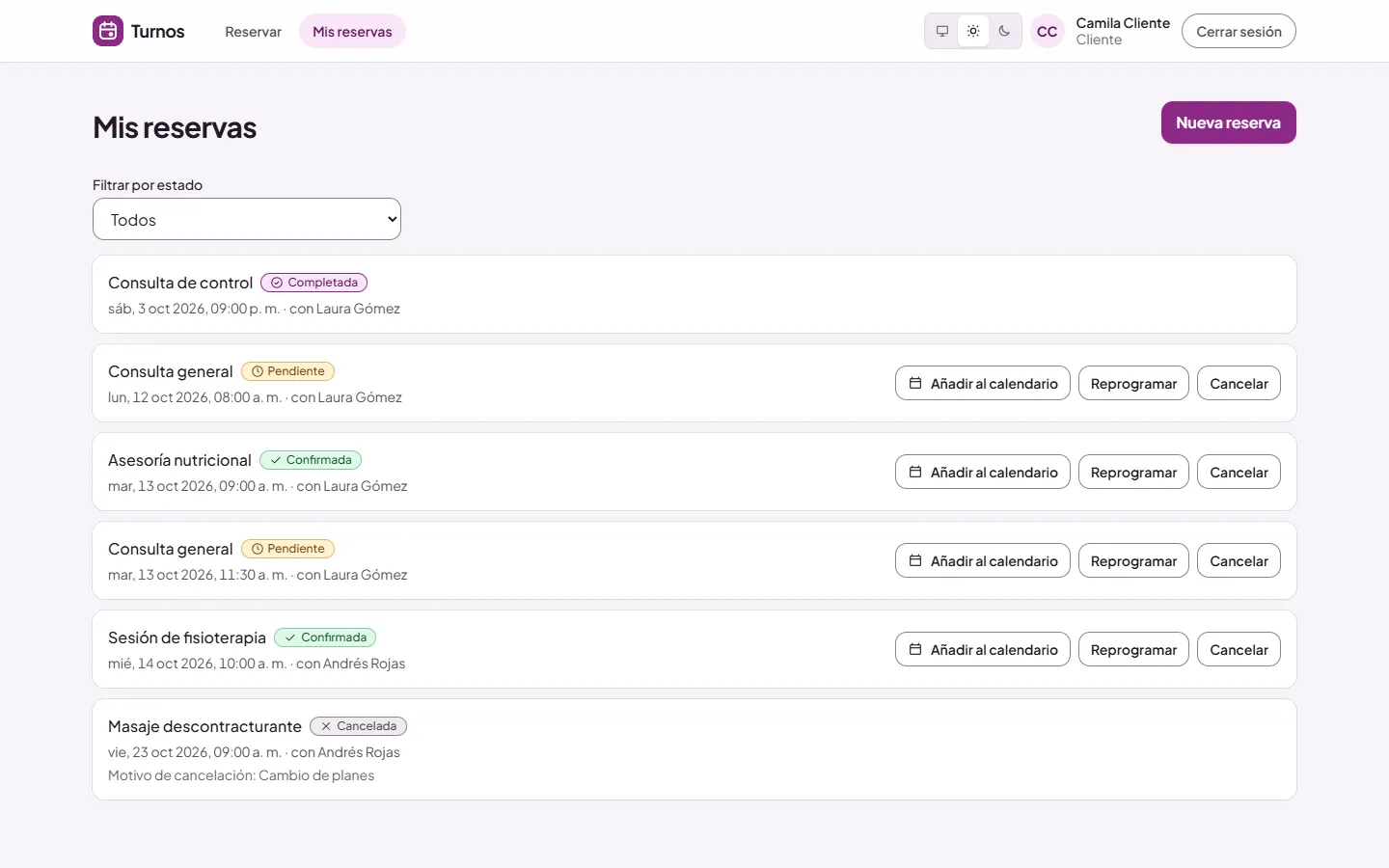Open the Mis reservas tab
This screenshot has width=1389, height=868.
[352, 31]
